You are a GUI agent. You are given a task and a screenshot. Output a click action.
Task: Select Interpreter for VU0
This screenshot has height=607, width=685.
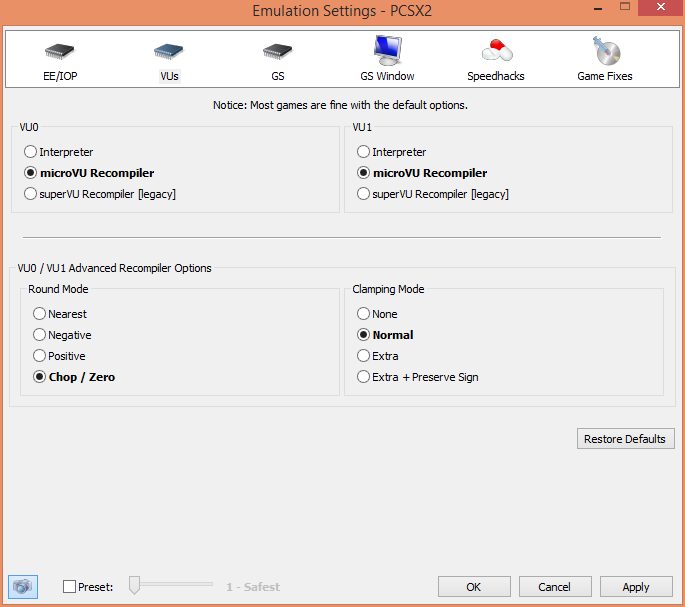point(31,152)
